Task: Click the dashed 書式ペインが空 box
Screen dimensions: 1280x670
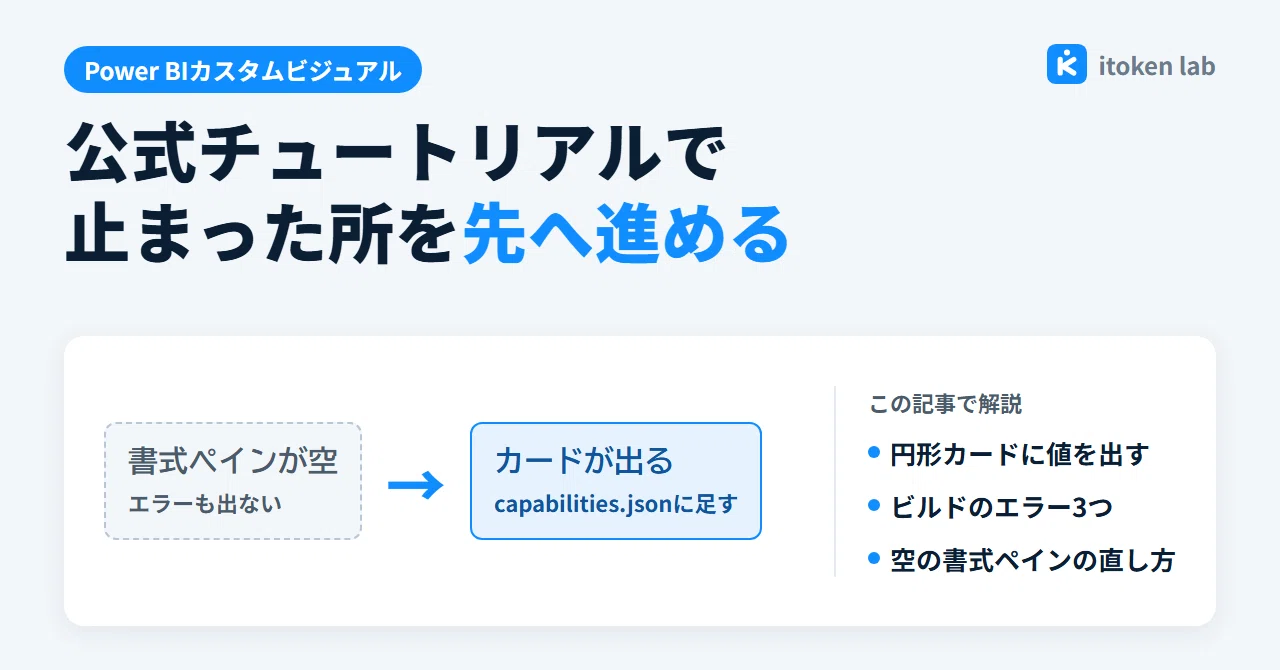Action: pos(233,481)
